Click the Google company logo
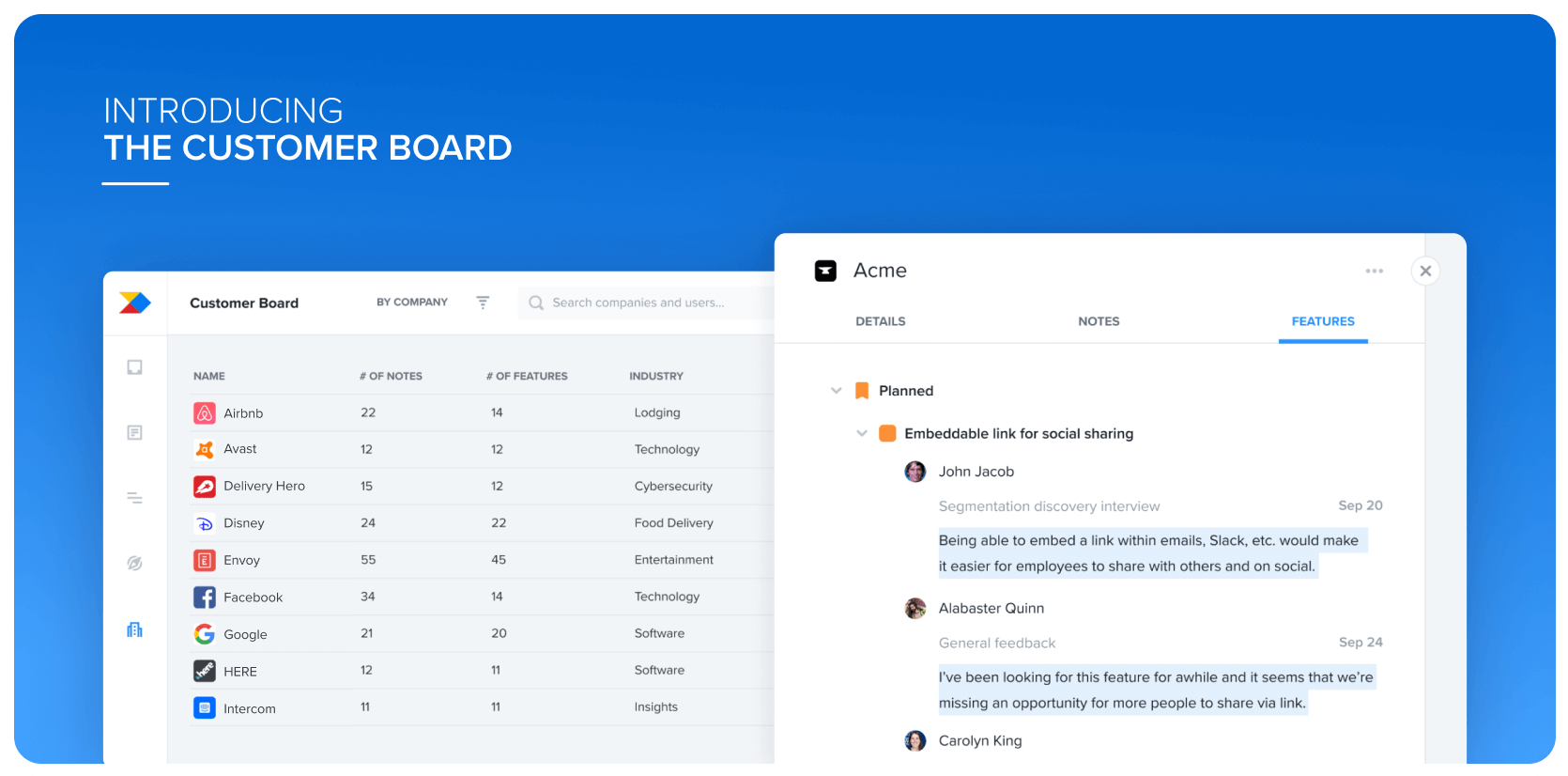Image resolution: width=1568 pixels, height=776 pixels. pyautogui.click(x=205, y=634)
